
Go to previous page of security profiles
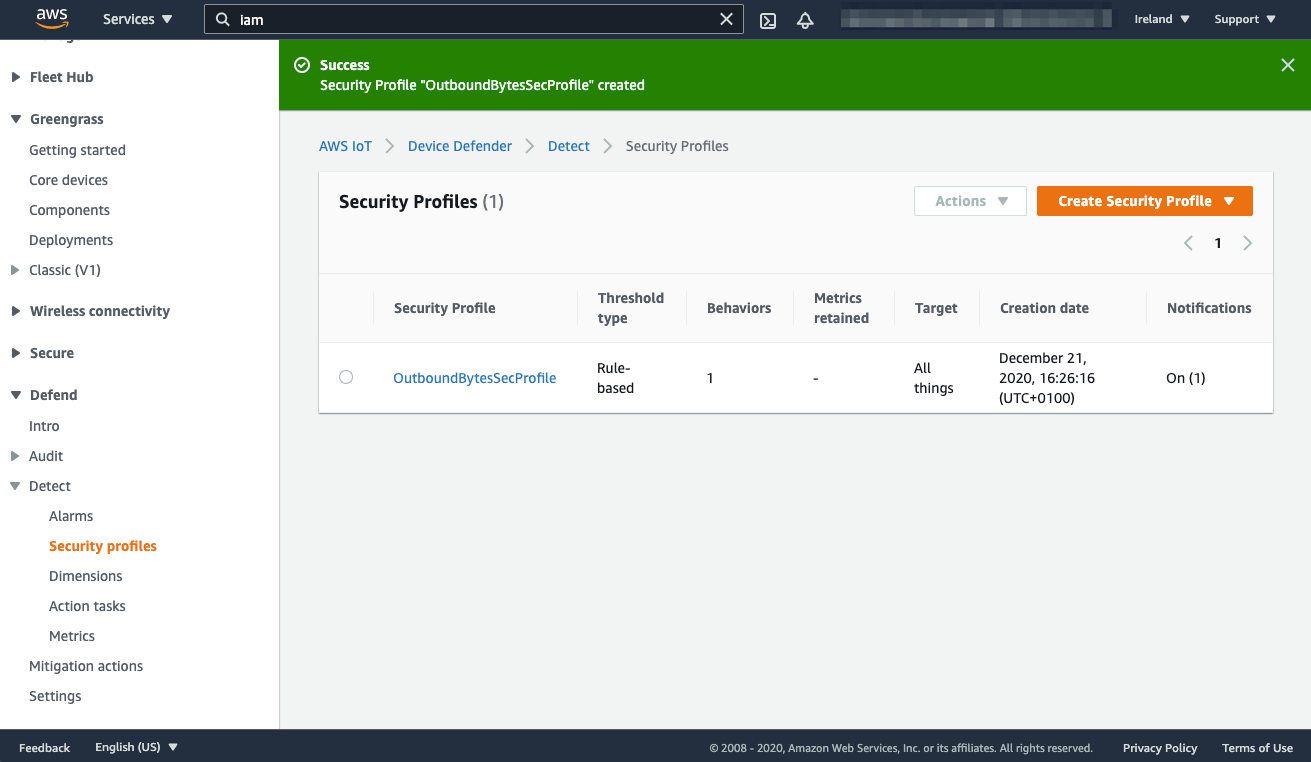[1188, 243]
